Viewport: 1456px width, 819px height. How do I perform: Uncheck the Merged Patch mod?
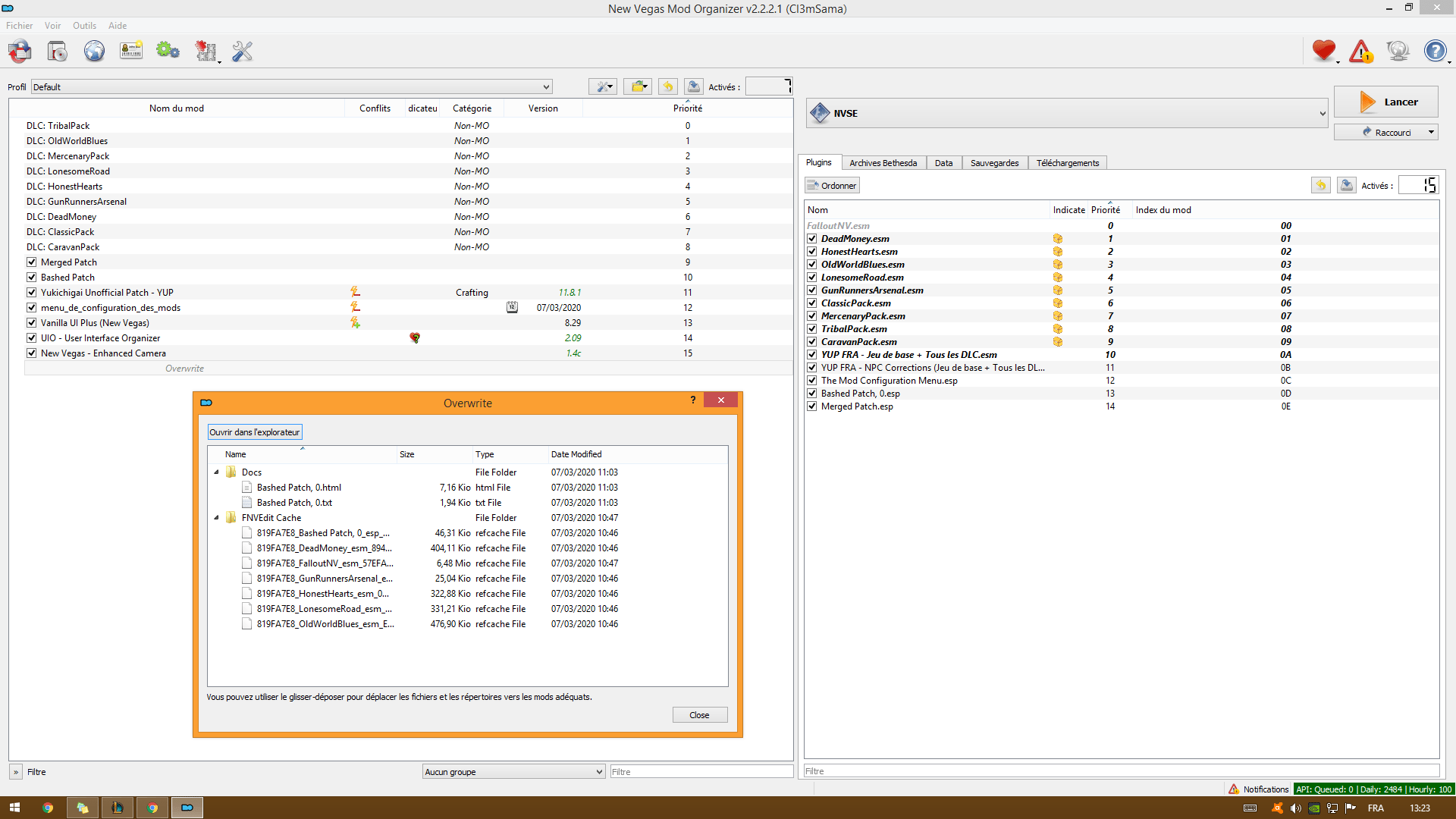click(x=32, y=262)
